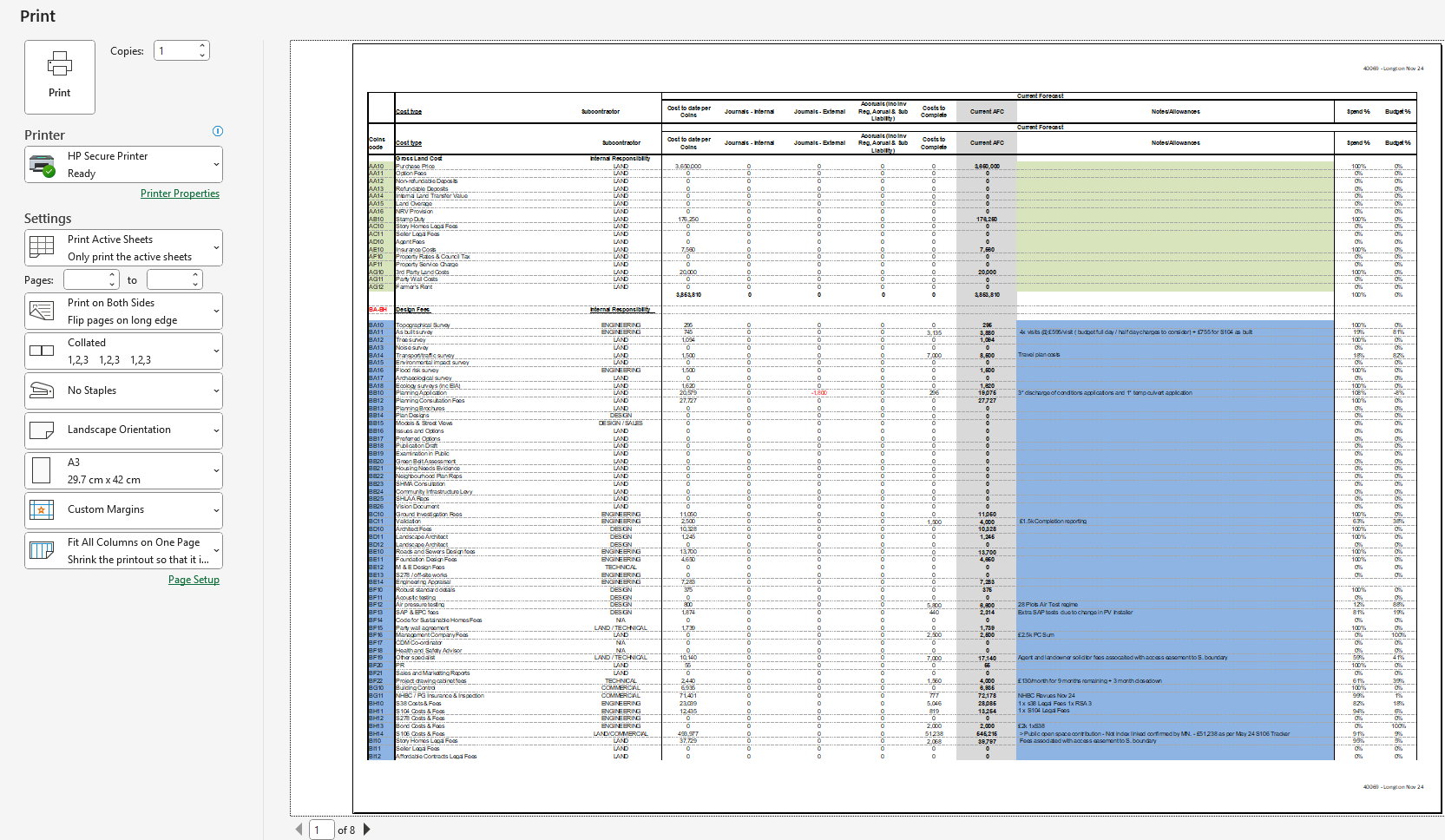Click the landscape orientation page icon
This screenshot has width=1445, height=840.
coord(42,430)
